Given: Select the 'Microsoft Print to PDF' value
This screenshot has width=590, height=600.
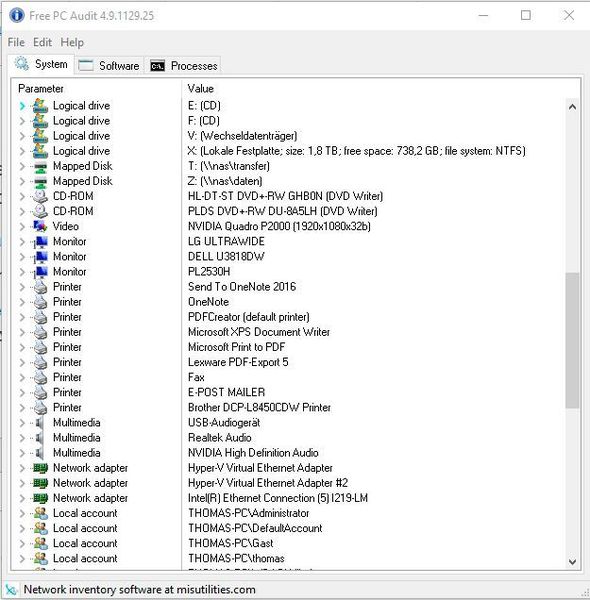Looking at the screenshot, I should coord(236,347).
